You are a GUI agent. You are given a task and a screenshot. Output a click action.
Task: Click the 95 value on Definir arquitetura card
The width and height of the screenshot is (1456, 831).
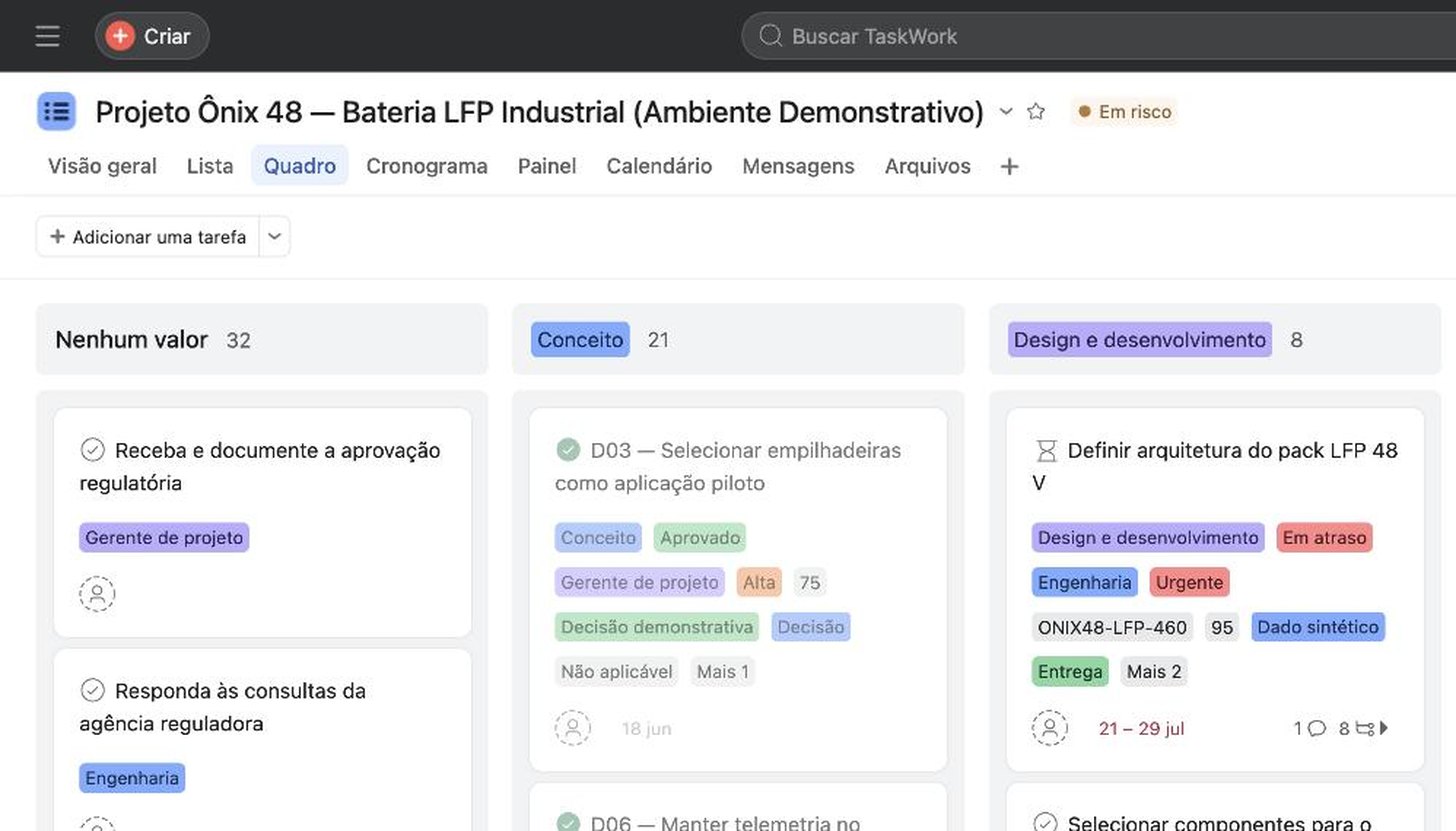click(x=1222, y=627)
